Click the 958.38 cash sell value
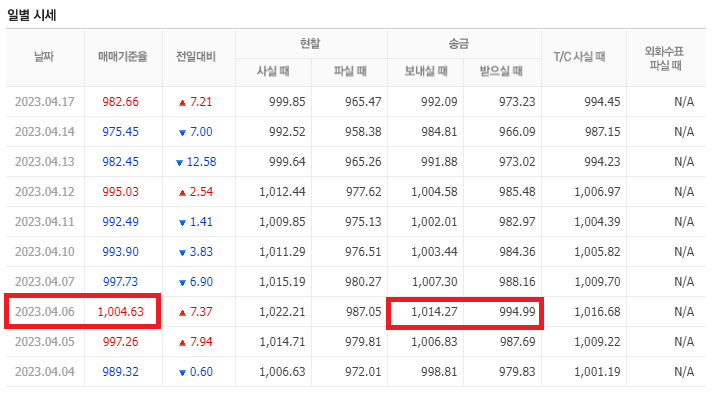720x397 pixels. (363, 132)
